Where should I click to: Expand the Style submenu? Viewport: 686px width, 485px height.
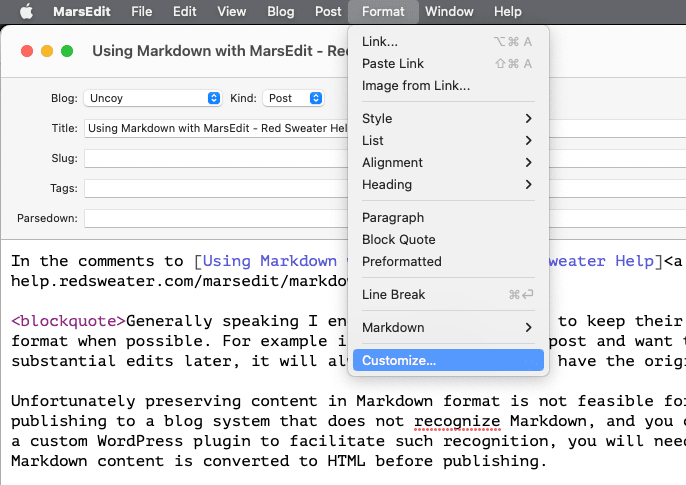[448, 119]
